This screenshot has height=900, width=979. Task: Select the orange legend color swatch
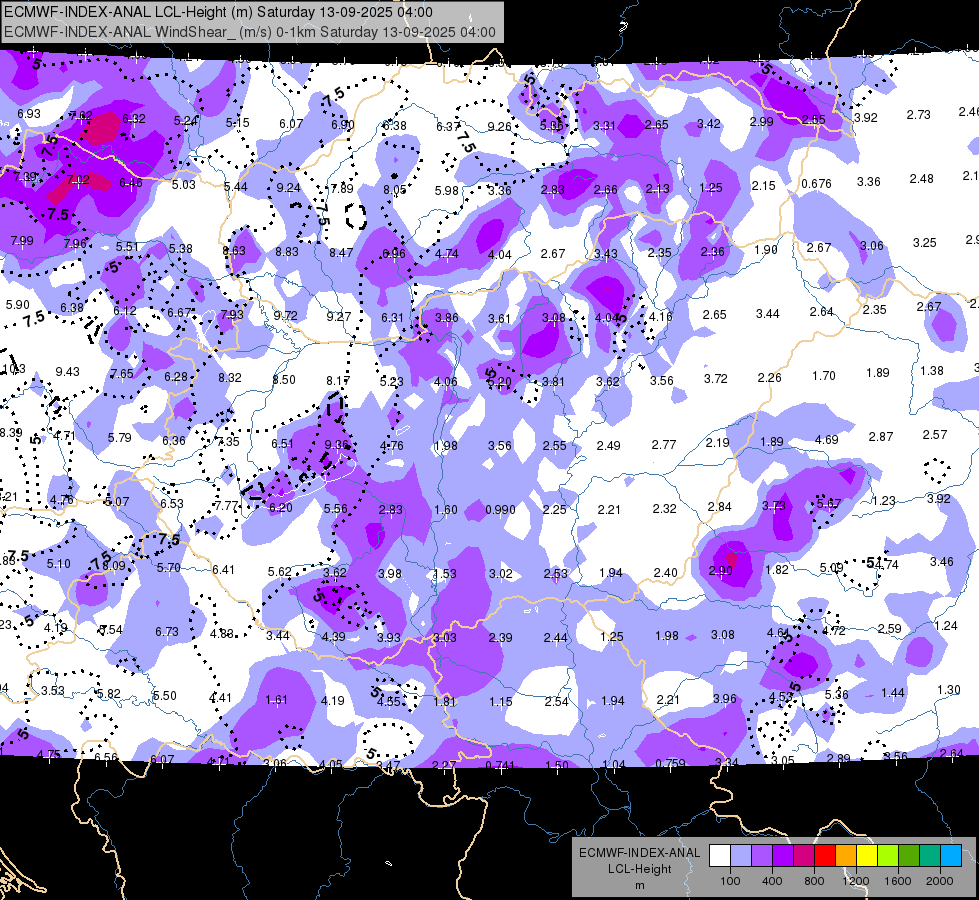[845, 855]
